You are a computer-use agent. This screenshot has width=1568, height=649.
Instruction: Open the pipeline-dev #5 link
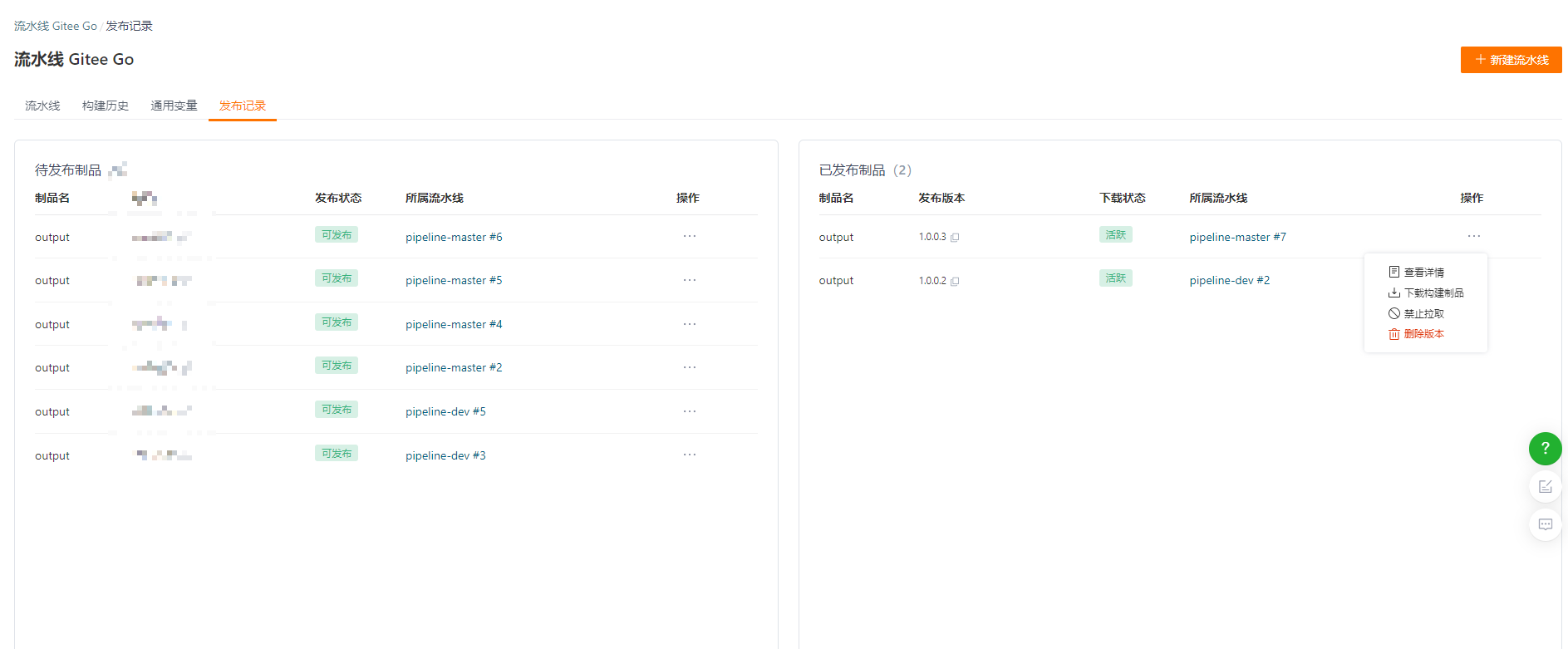pos(445,412)
